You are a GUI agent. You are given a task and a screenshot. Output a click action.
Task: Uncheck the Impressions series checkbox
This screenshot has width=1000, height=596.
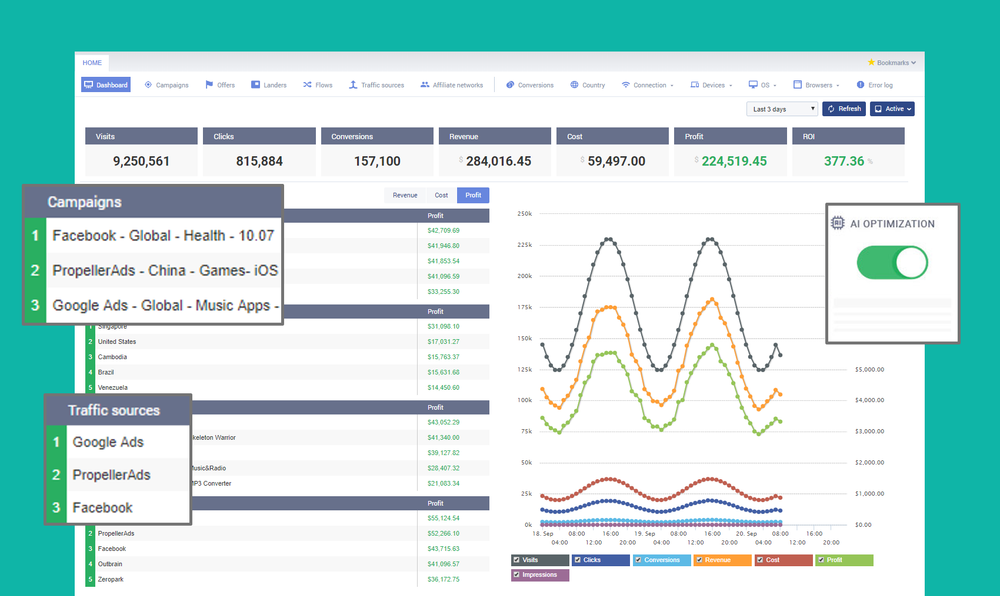pyautogui.click(x=517, y=574)
